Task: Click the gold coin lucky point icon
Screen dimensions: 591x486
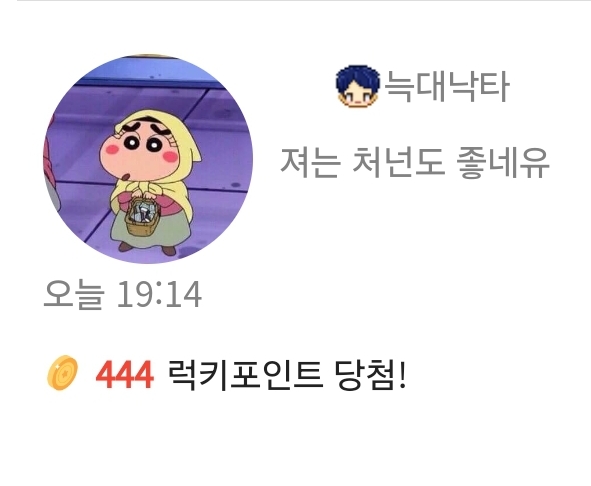Action: (63, 373)
